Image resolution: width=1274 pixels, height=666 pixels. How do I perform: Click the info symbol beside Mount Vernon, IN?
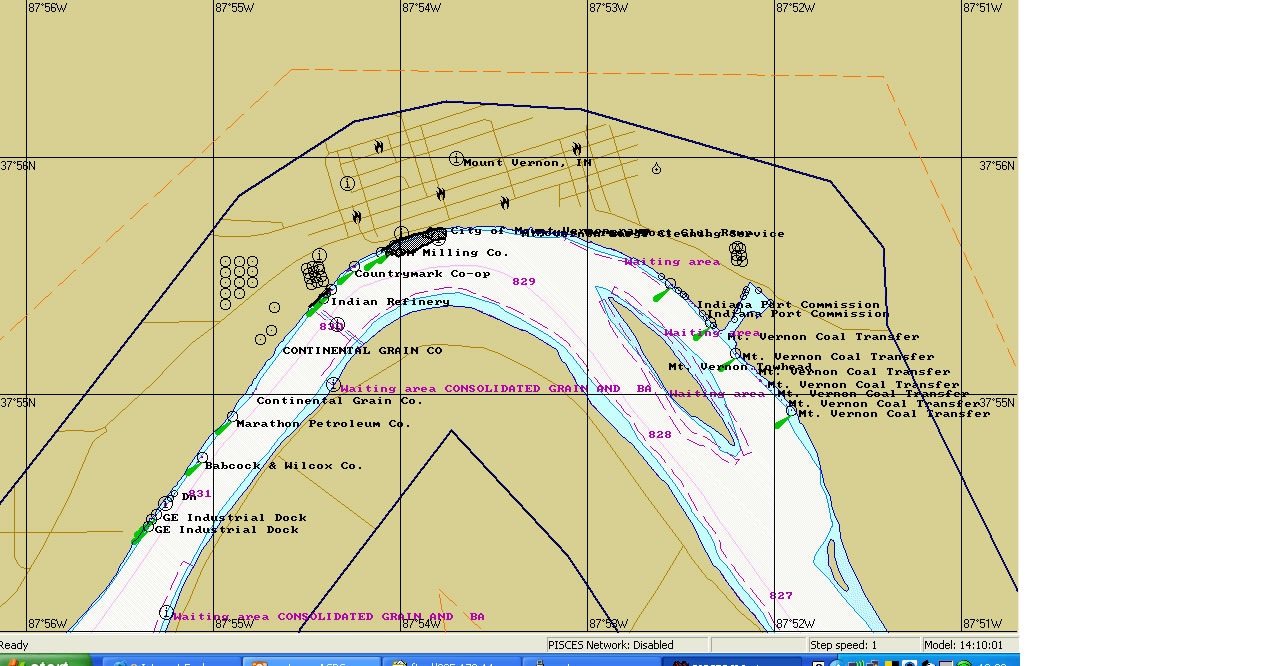tap(456, 159)
